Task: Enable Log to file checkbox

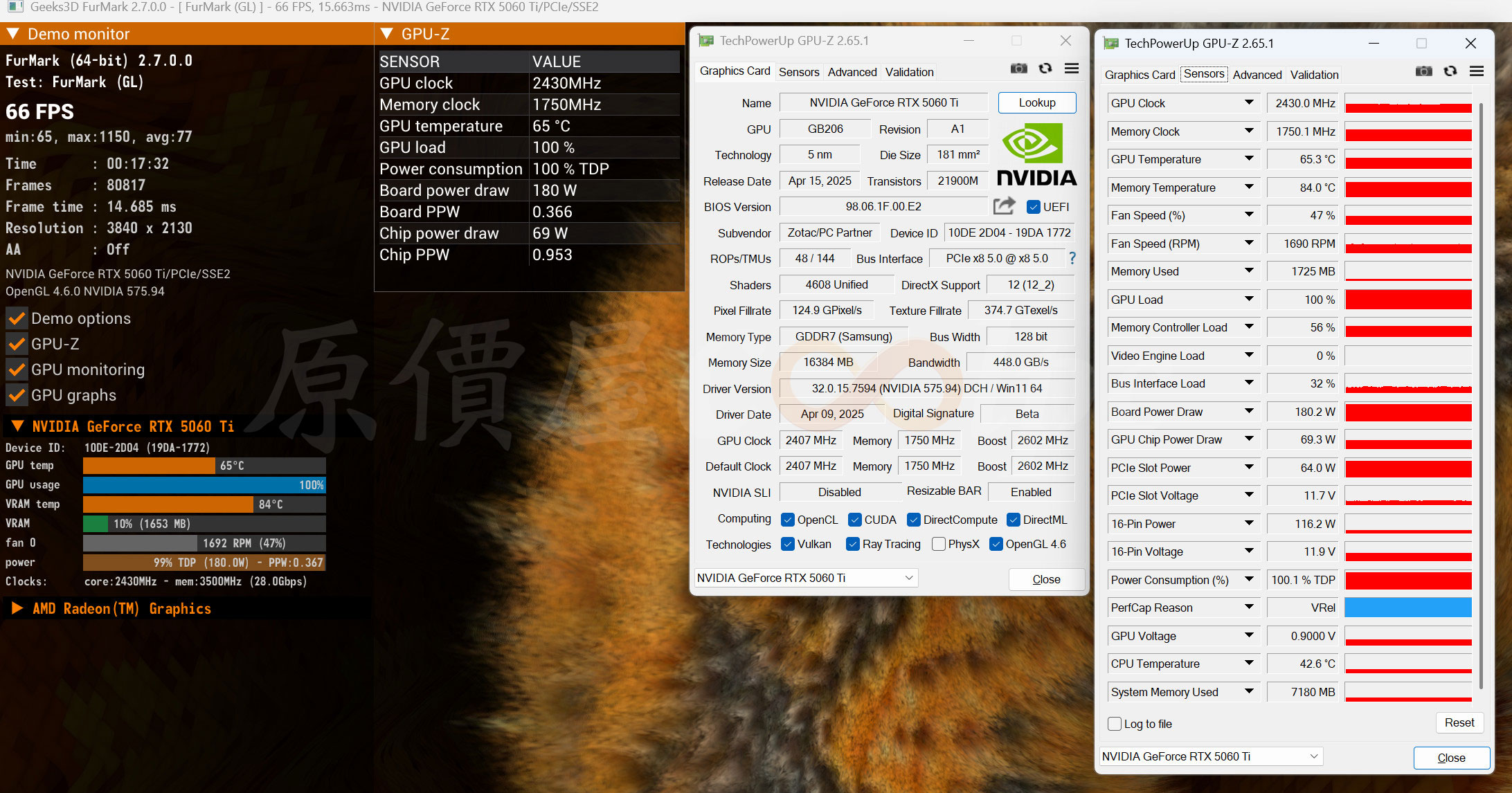Action: coord(1114,724)
